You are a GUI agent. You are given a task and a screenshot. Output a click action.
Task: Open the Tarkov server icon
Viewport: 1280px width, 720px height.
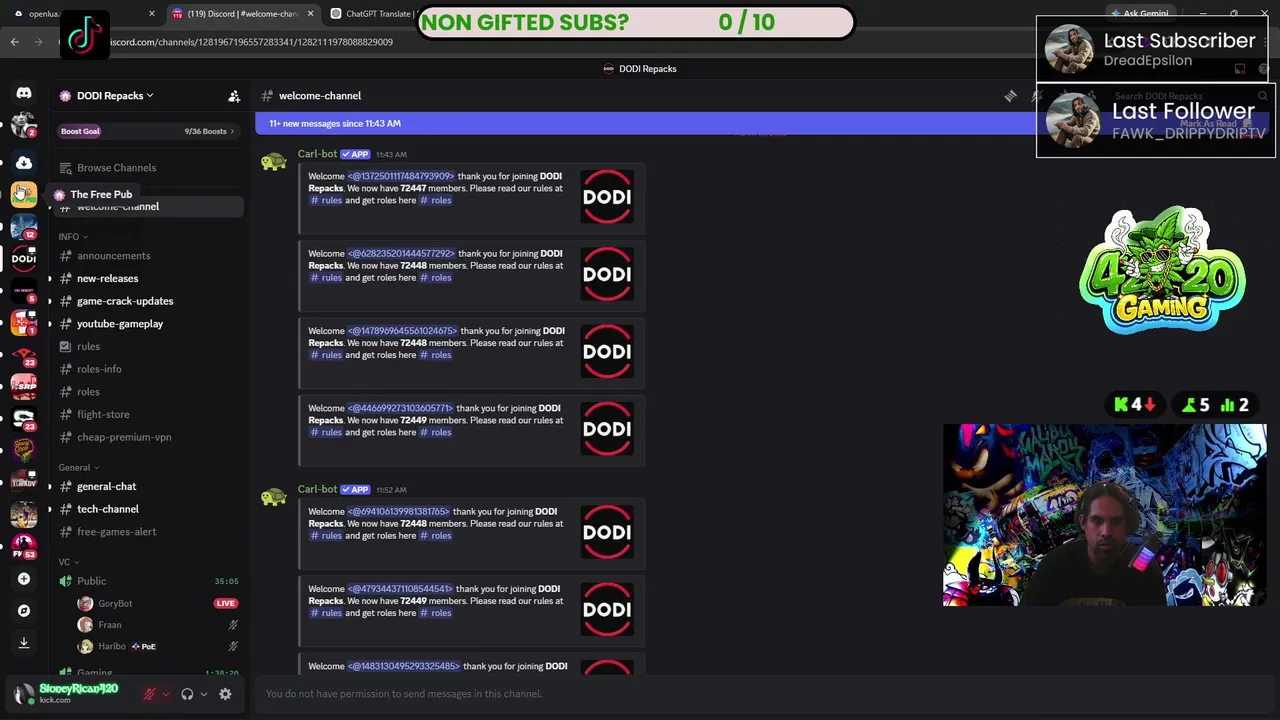click(x=24, y=482)
